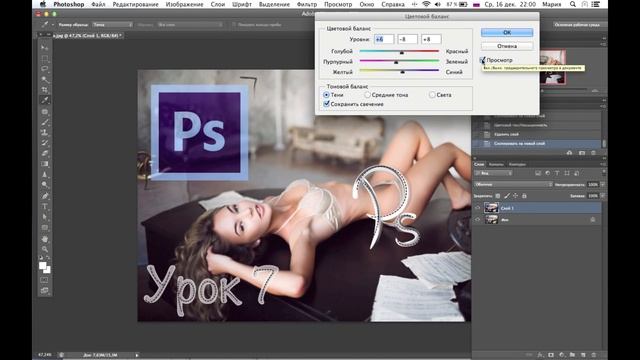Open layer blend mode dropdown
This screenshot has width=640, height=360.
coord(513,184)
